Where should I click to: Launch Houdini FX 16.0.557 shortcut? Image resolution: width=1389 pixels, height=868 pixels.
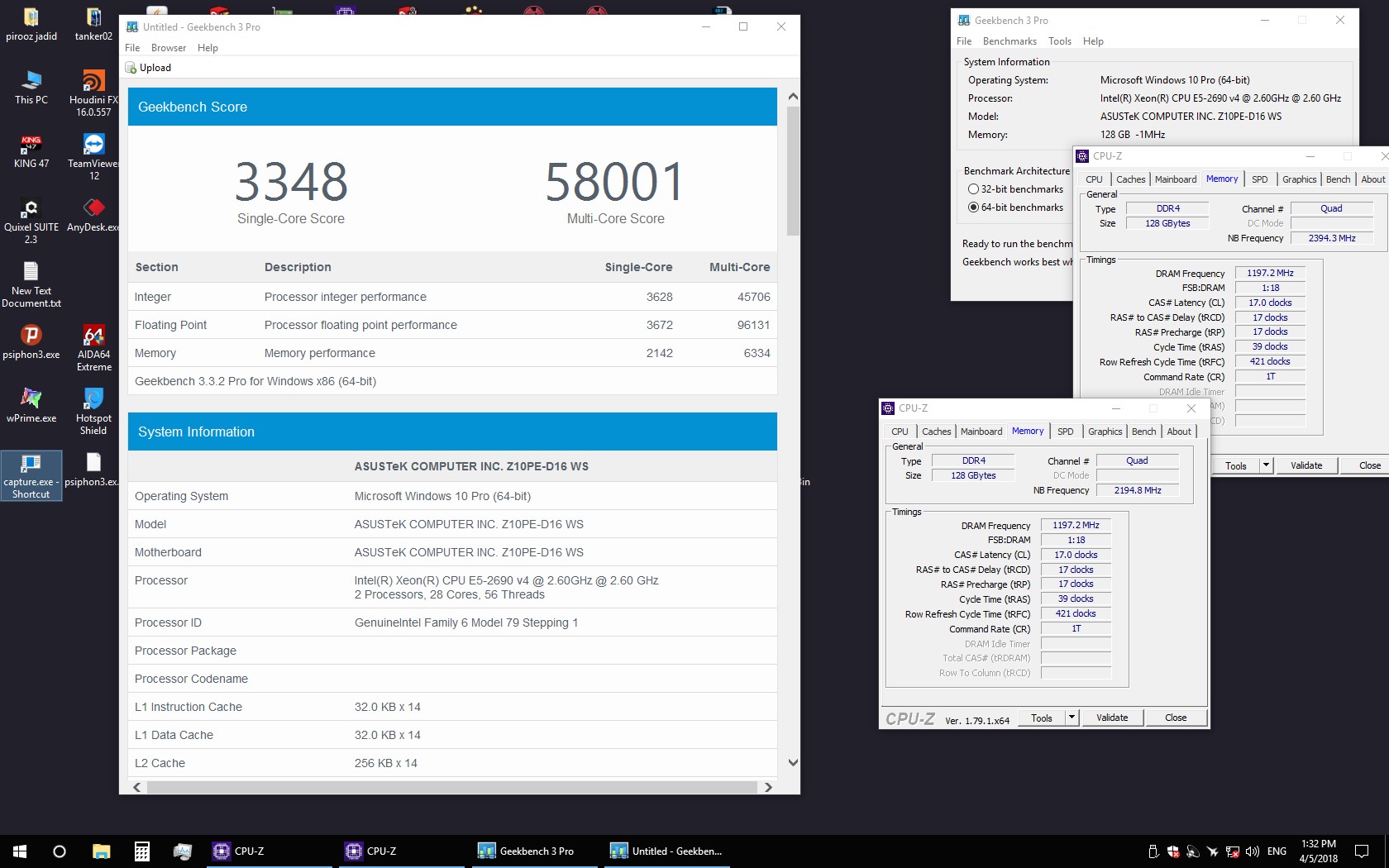[x=93, y=93]
